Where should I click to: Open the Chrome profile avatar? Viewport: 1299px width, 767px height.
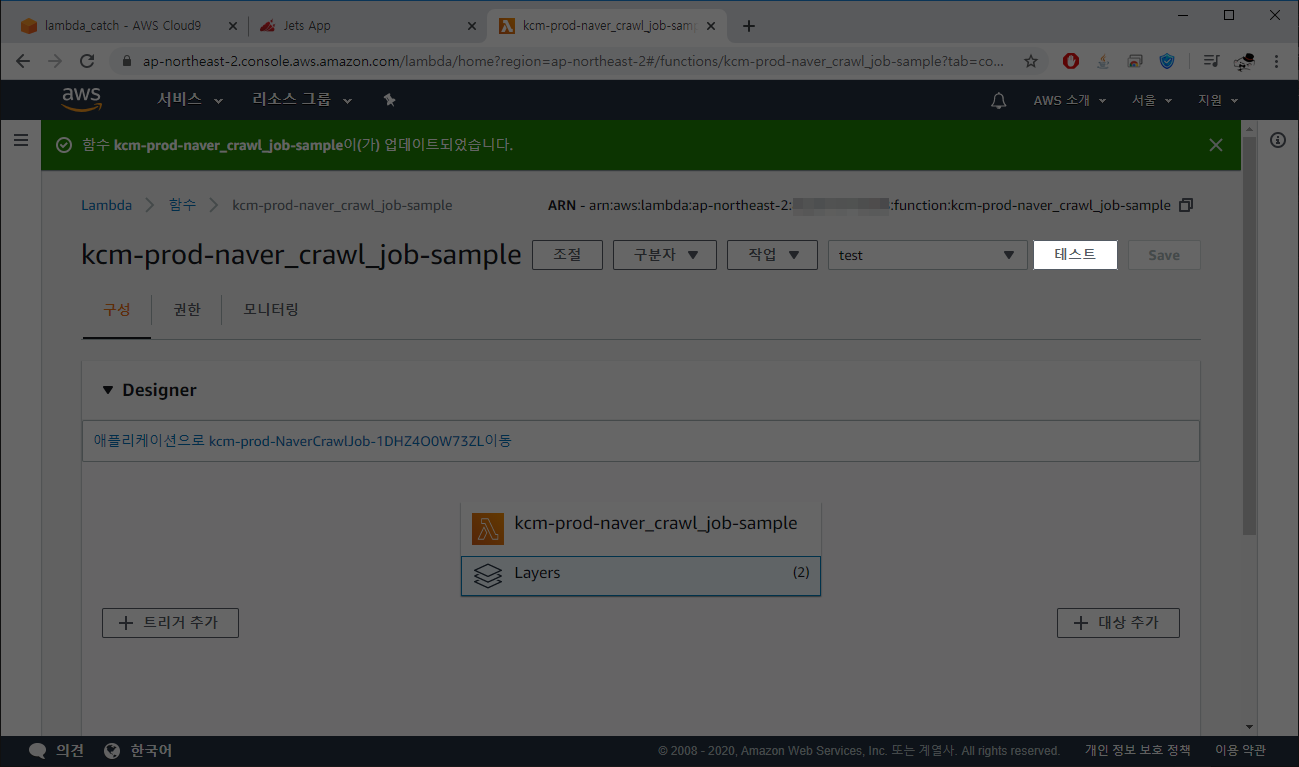pos(1244,61)
